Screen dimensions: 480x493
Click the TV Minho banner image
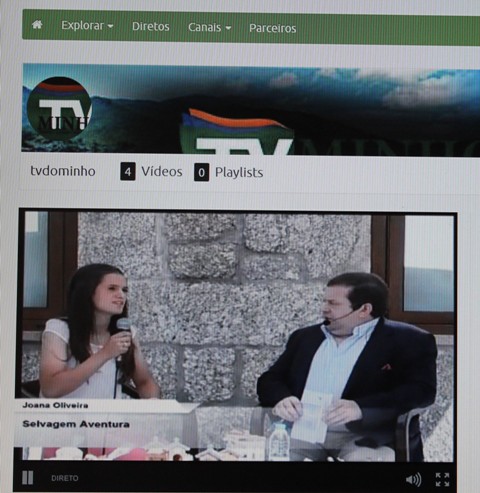click(251, 110)
